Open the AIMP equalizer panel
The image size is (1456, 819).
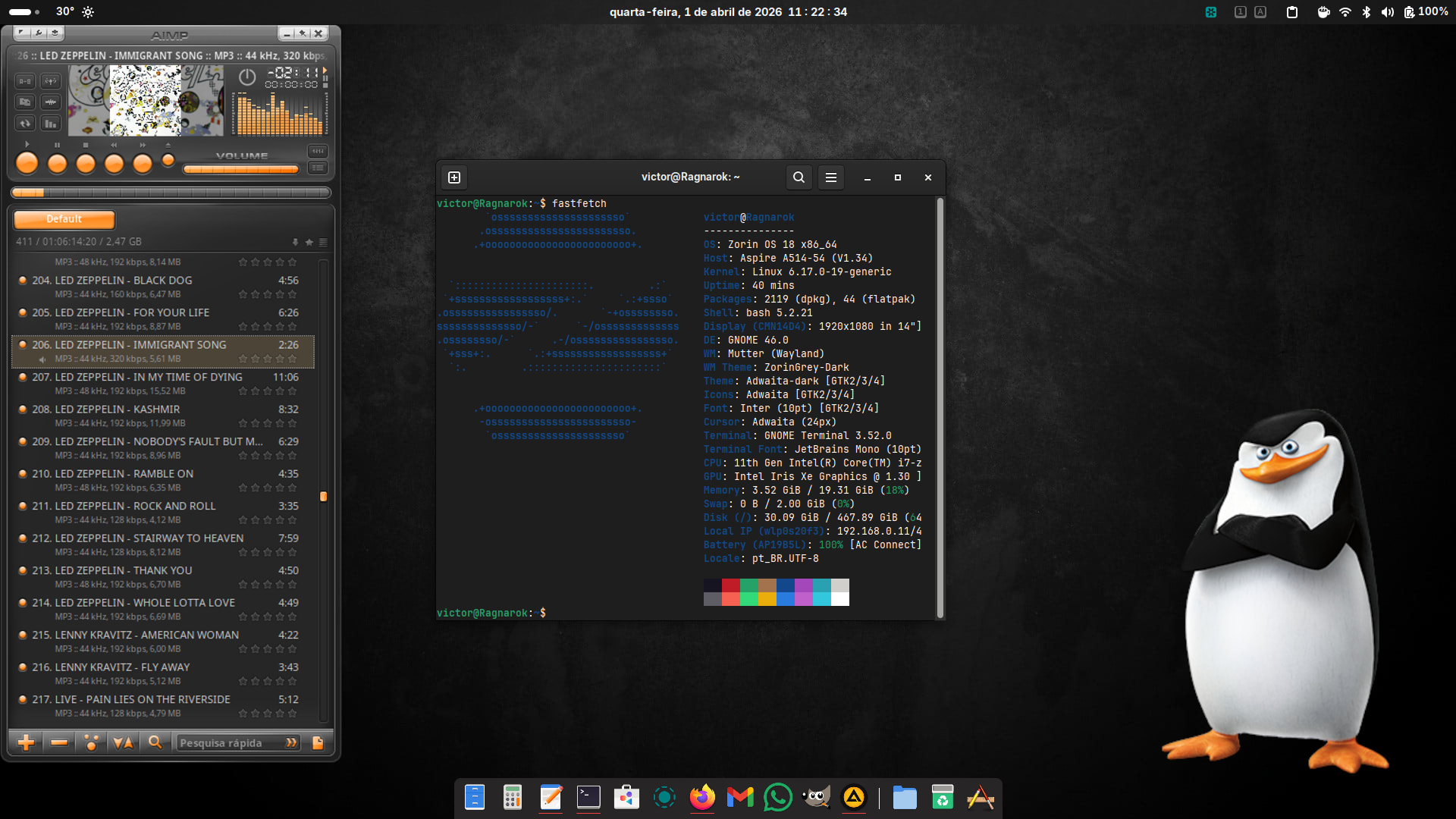point(51,123)
